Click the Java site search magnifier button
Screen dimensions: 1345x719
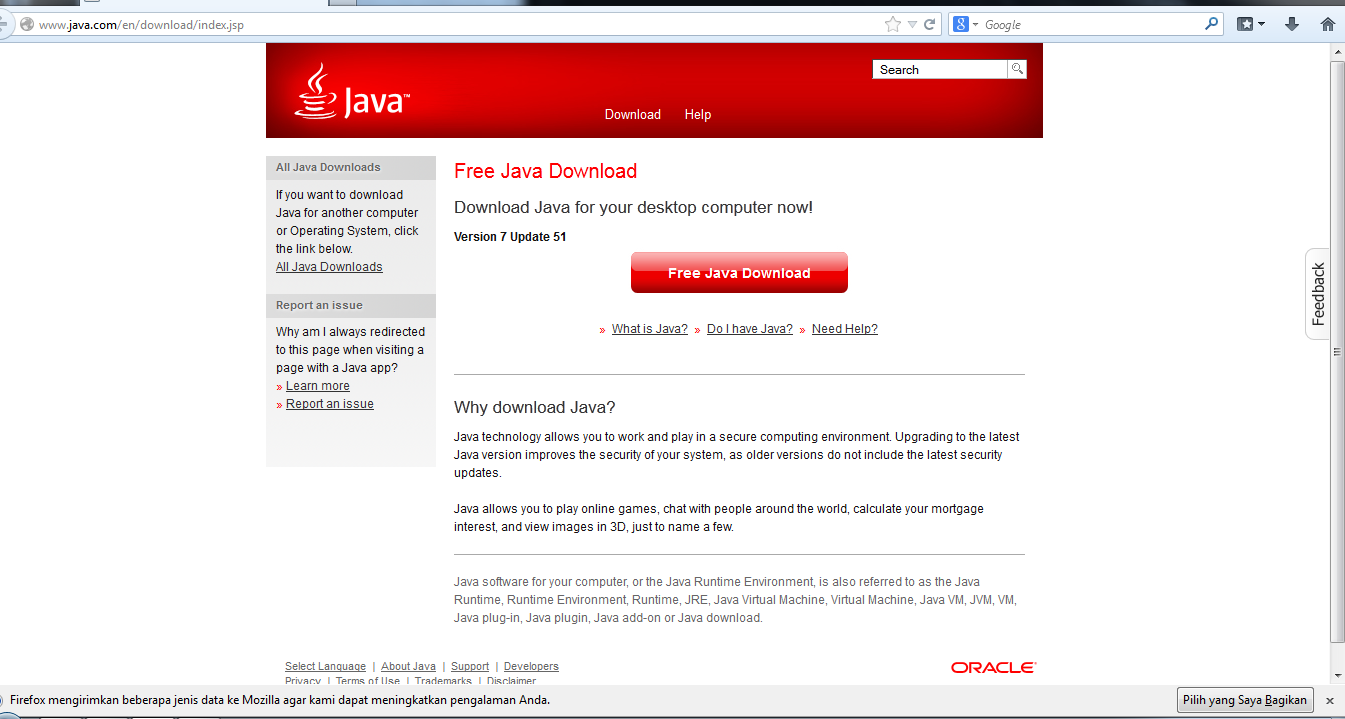[x=1017, y=69]
